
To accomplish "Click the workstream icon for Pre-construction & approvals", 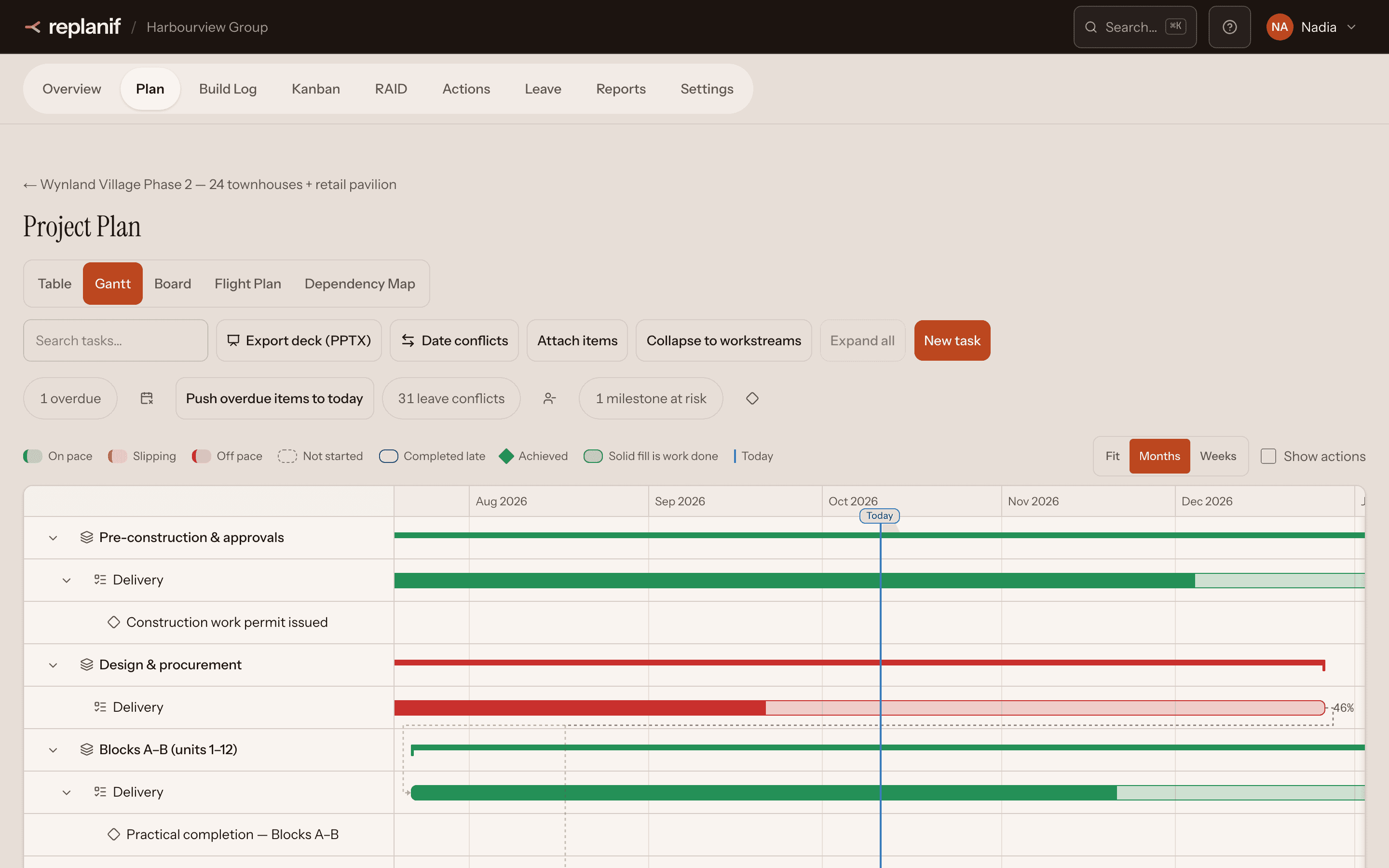I will pos(87,537).
